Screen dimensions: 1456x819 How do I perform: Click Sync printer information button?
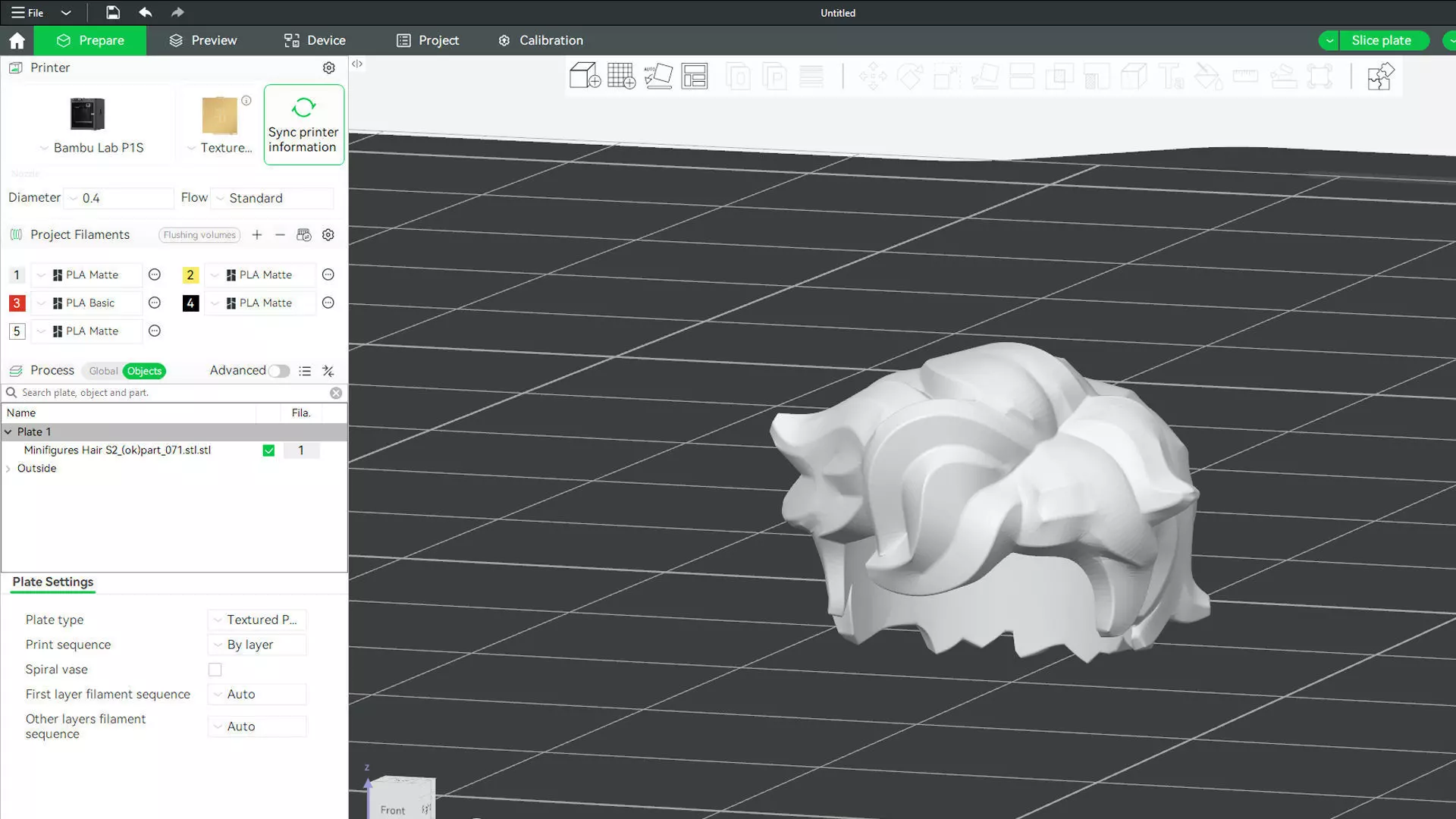303,124
